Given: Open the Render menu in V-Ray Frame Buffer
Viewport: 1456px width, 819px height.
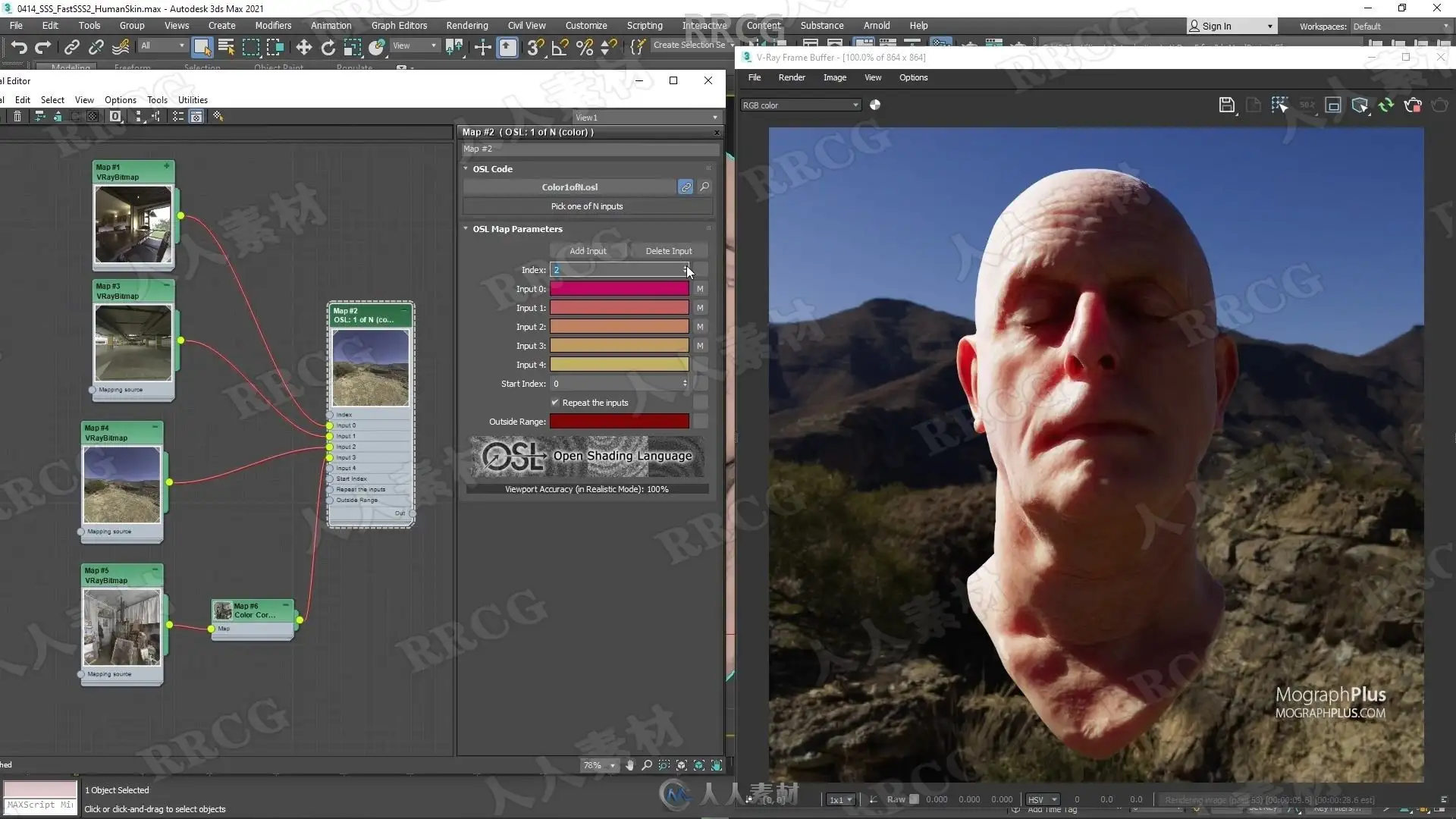Looking at the screenshot, I should (x=792, y=77).
